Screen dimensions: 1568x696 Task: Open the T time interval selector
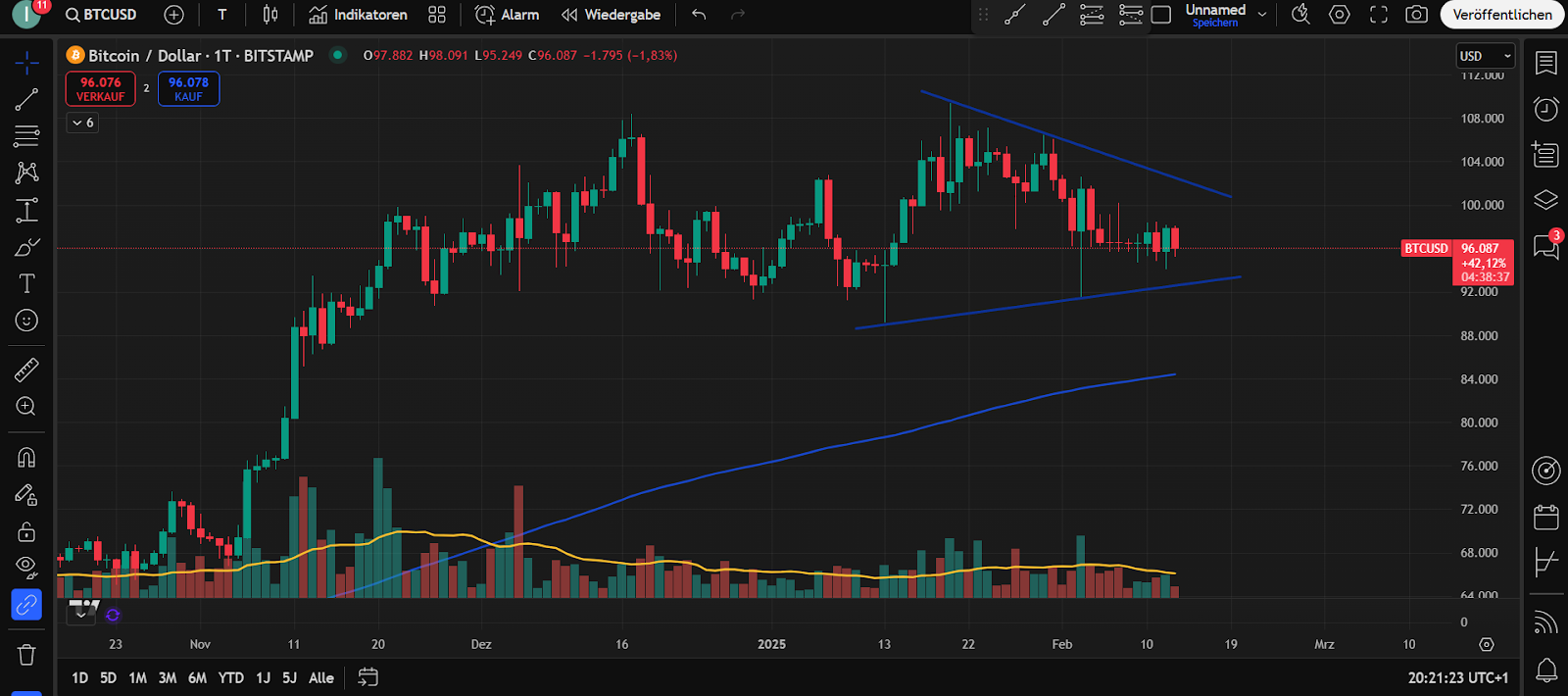point(222,15)
